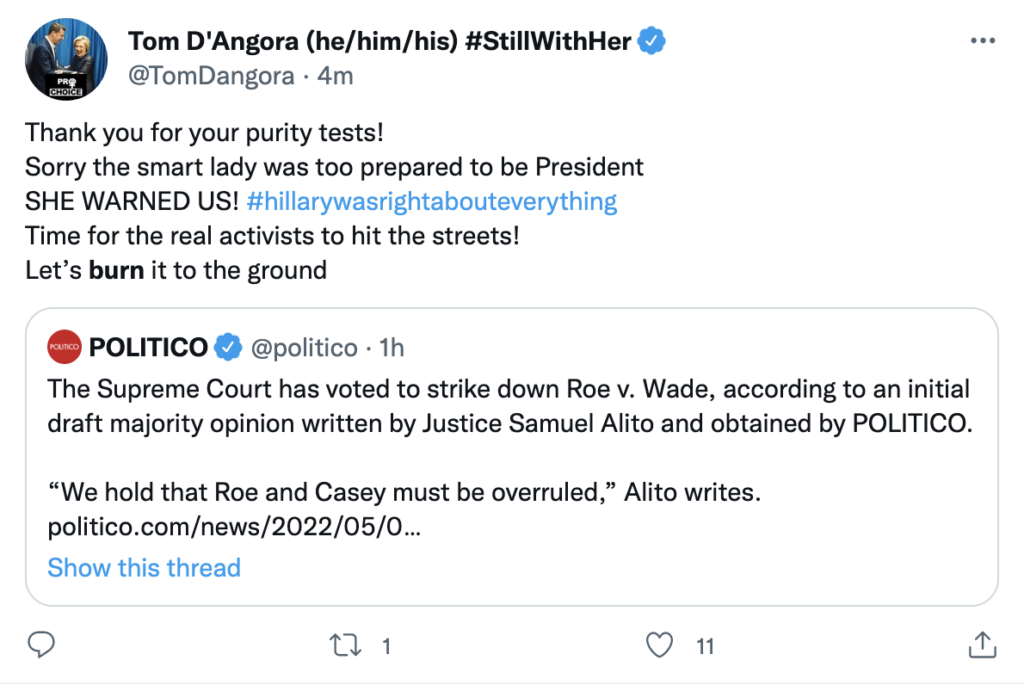Open the @TomDangora handle link
The image size is (1024, 685).
point(212,75)
